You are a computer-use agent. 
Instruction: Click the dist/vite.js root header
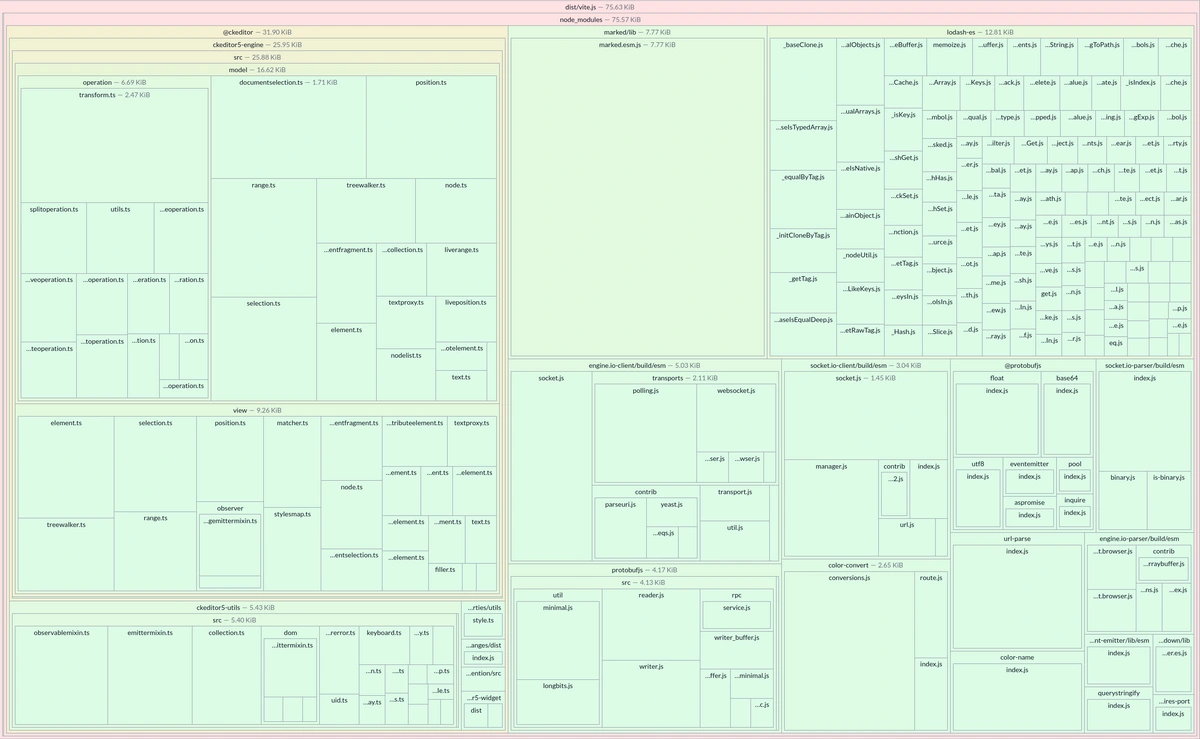click(599, 7)
